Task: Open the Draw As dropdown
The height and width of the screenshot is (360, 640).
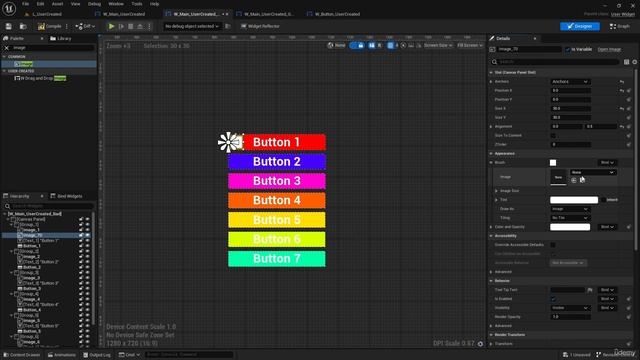Action: coord(570,209)
